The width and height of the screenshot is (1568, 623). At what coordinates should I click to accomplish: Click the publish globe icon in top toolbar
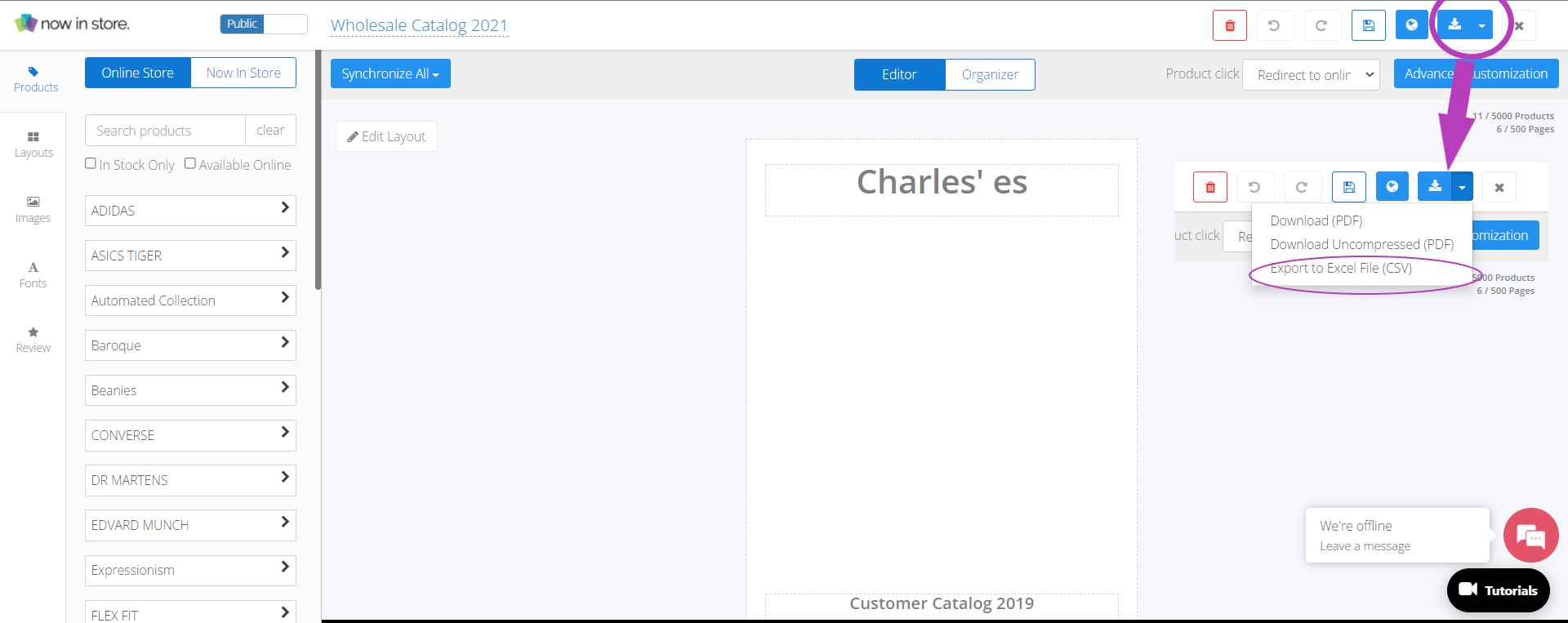coord(1412,25)
